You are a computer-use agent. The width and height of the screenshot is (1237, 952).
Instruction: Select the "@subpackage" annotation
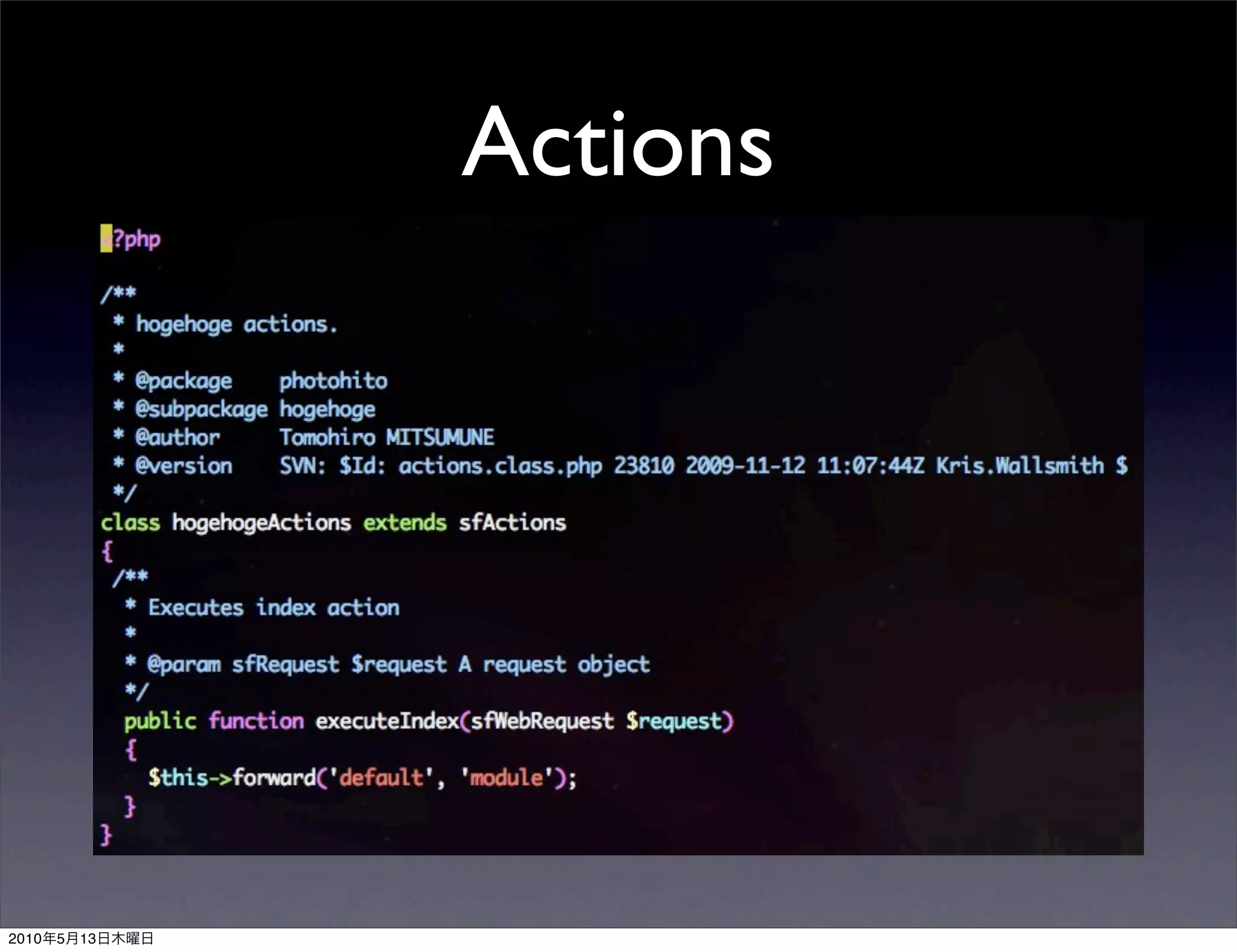pyautogui.click(x=201, y=410)
